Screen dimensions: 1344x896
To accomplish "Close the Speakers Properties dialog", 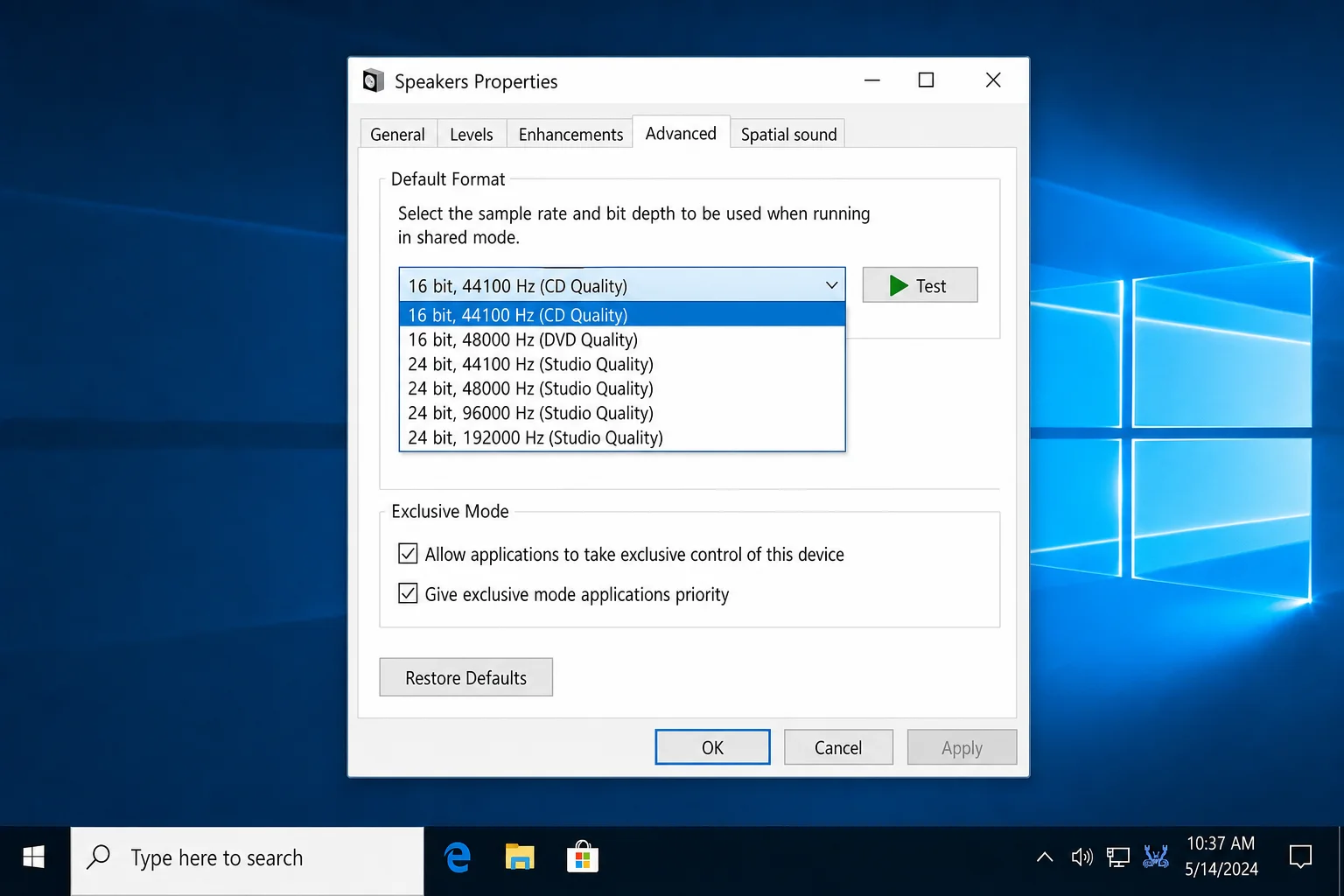I will coord(993,80).
